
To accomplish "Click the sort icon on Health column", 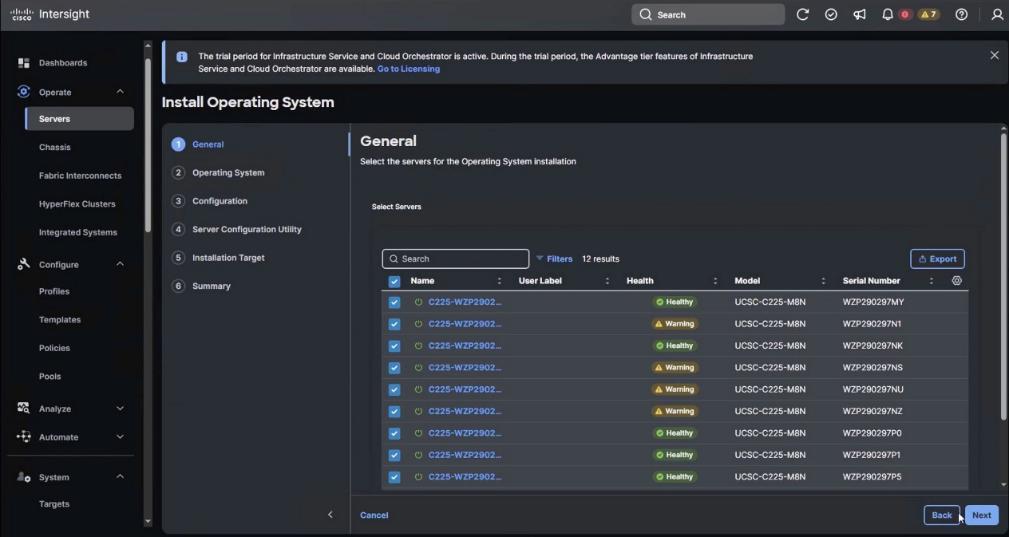I will tap(716, 281).
